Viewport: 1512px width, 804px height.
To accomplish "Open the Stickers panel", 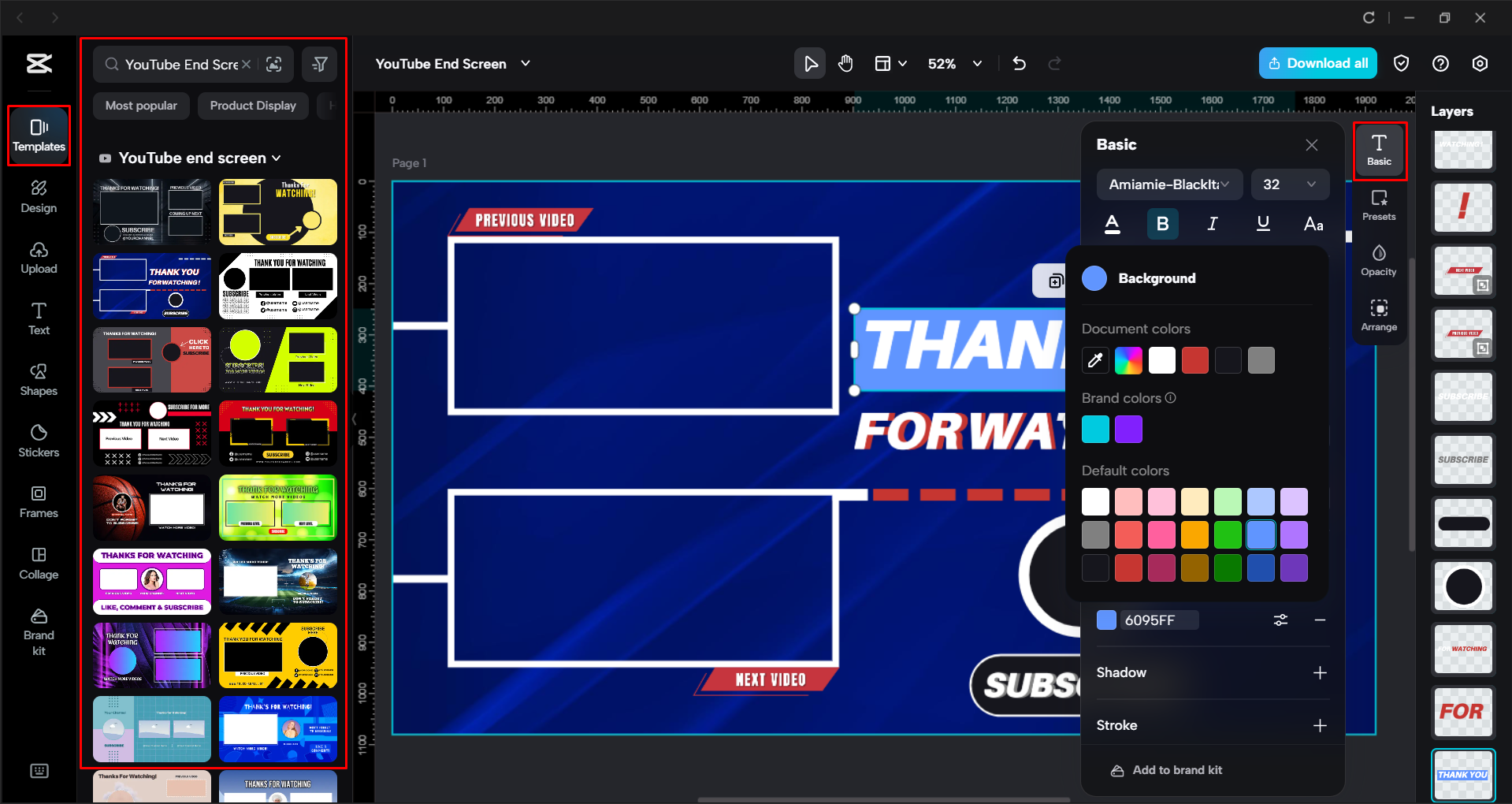I will [38, 441].
